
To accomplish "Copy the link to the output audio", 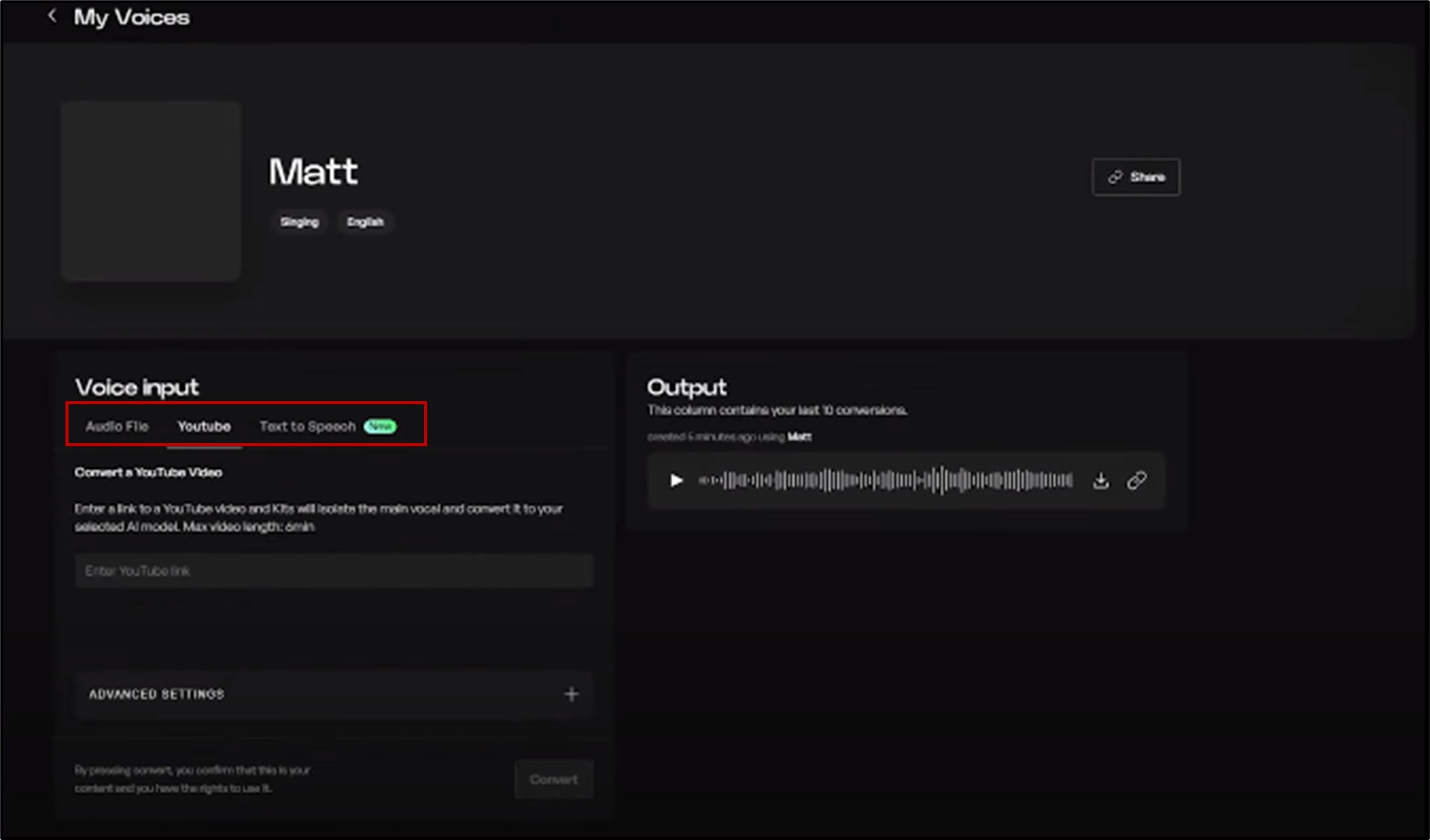I will click(x=1136, y=481).
